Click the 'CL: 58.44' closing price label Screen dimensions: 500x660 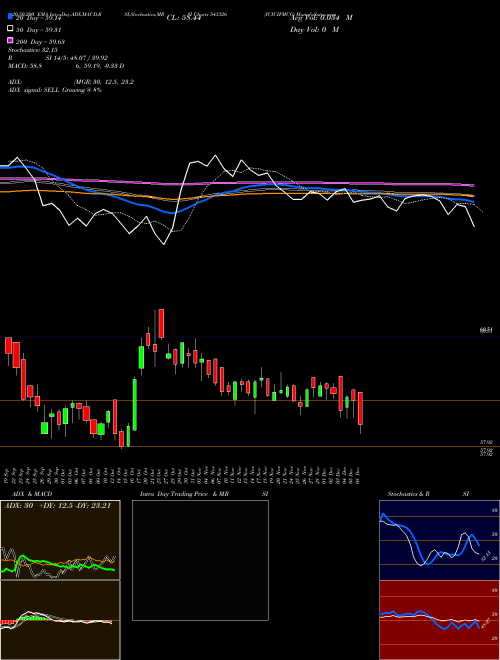click(184, 17)
